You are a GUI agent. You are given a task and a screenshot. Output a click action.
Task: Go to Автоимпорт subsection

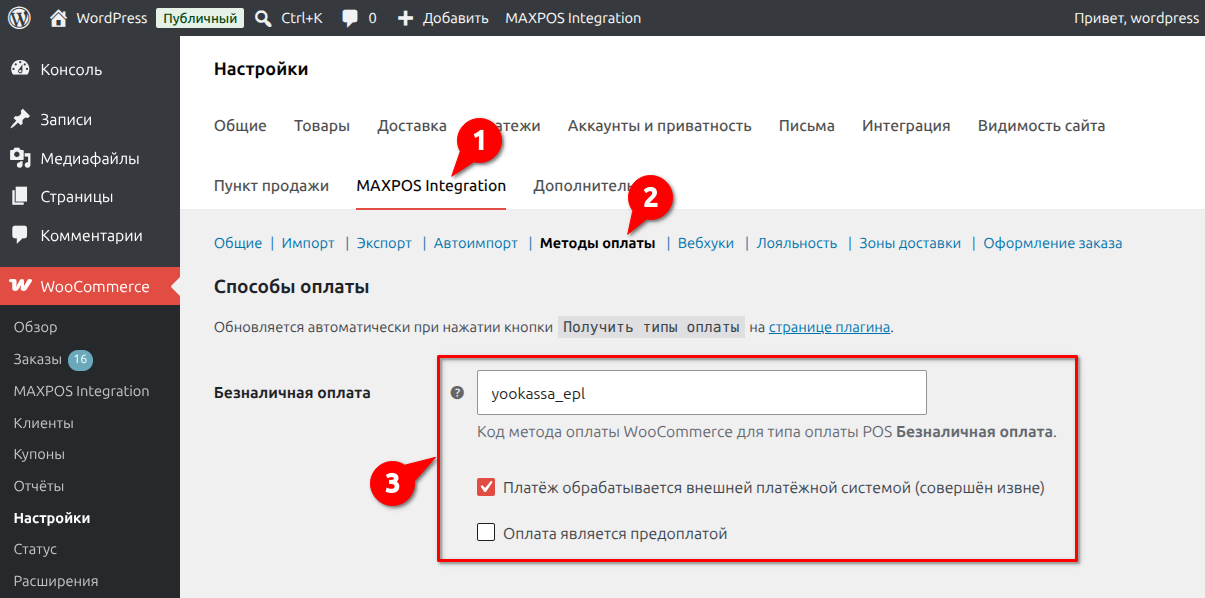476,243
